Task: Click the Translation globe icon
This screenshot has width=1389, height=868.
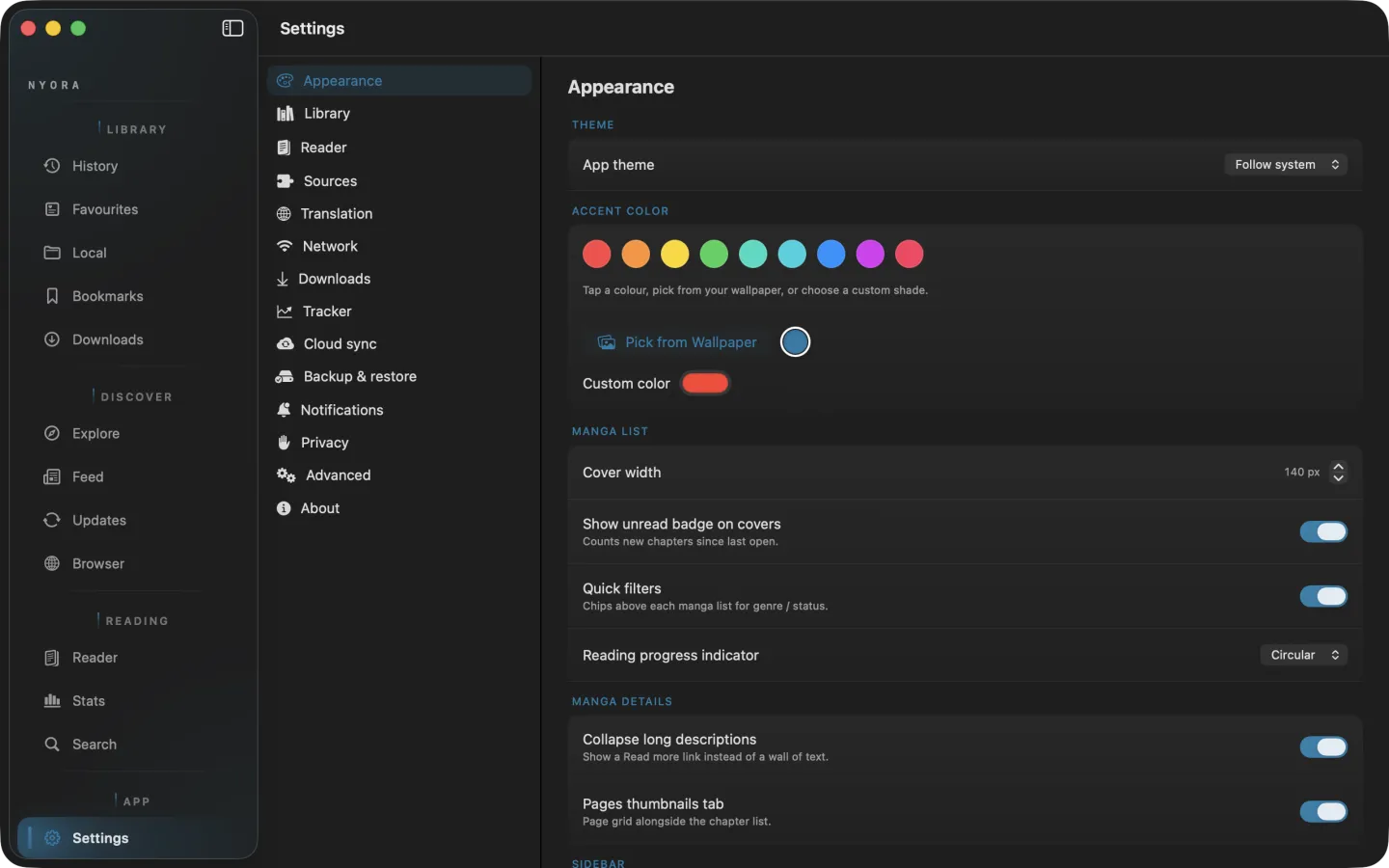Action: 284,214
